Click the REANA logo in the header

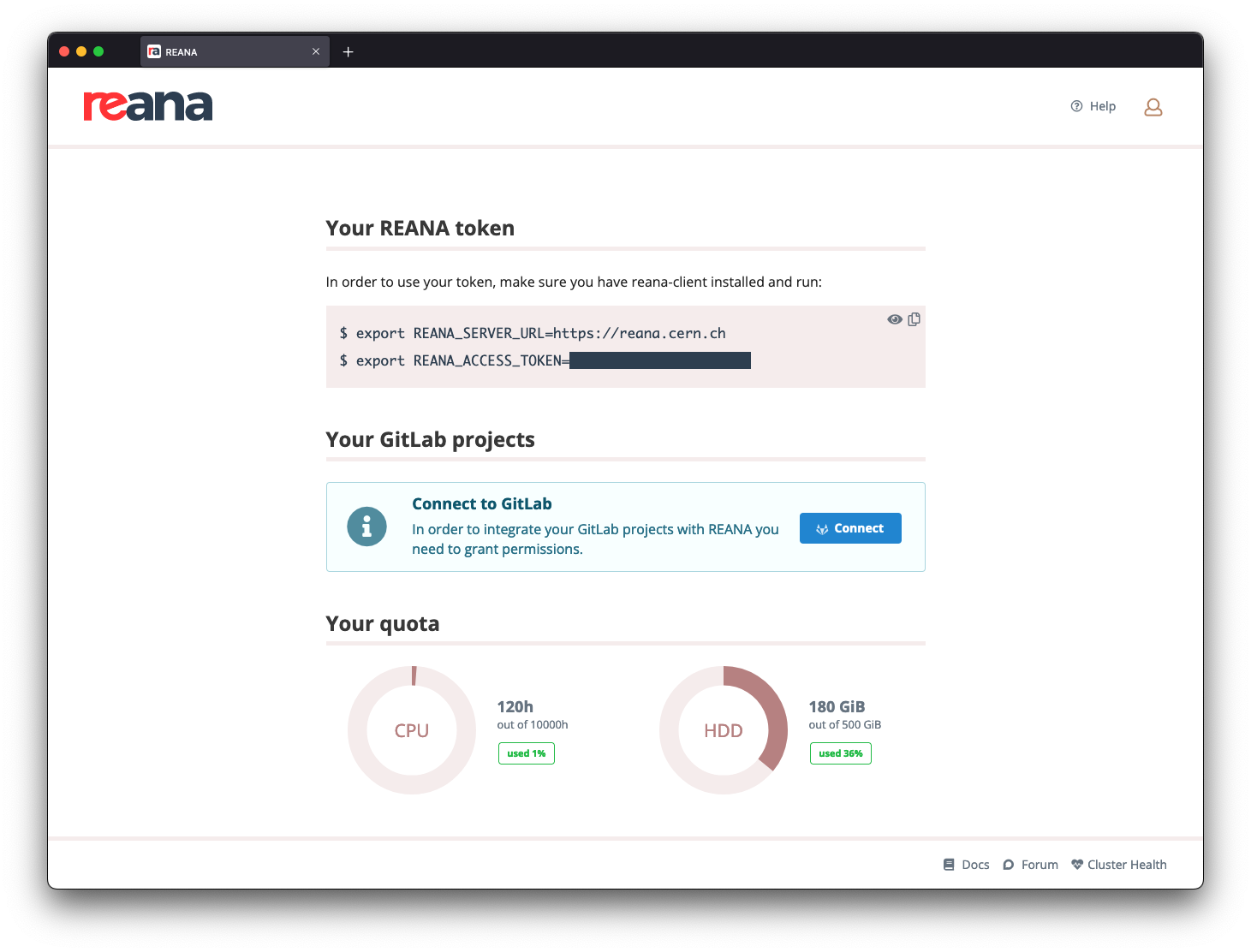coord(147,105)
